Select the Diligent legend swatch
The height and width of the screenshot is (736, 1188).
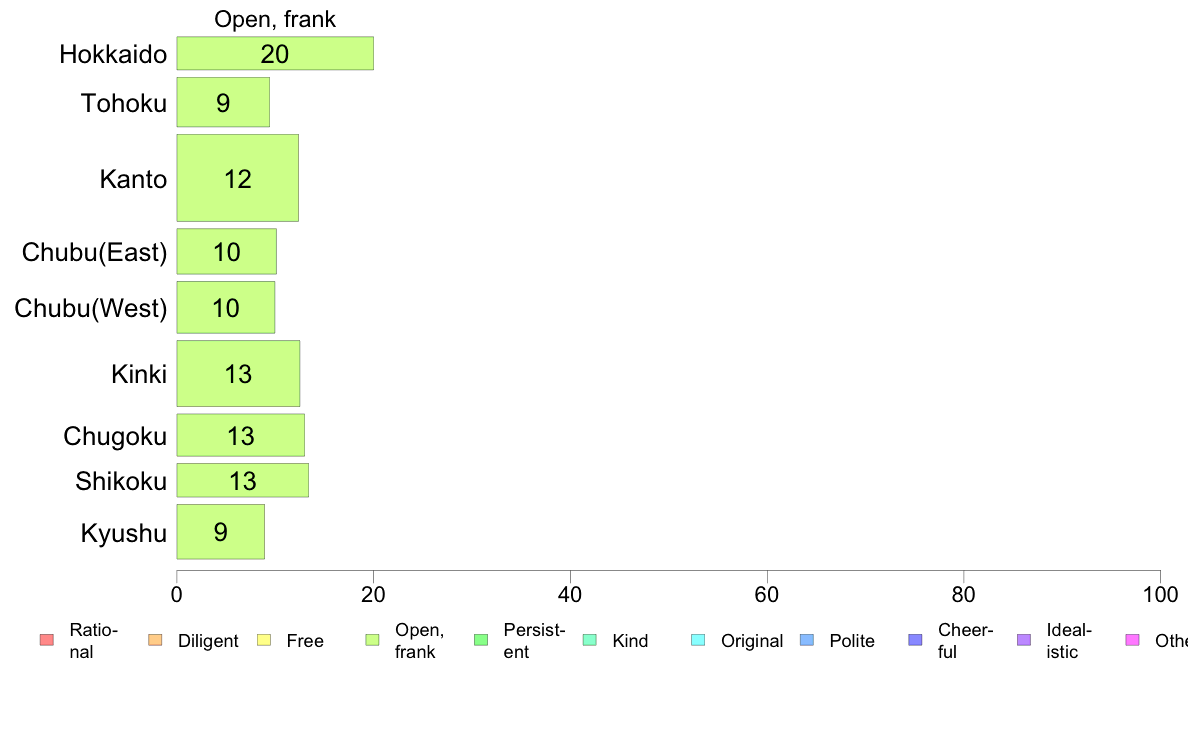155,640
